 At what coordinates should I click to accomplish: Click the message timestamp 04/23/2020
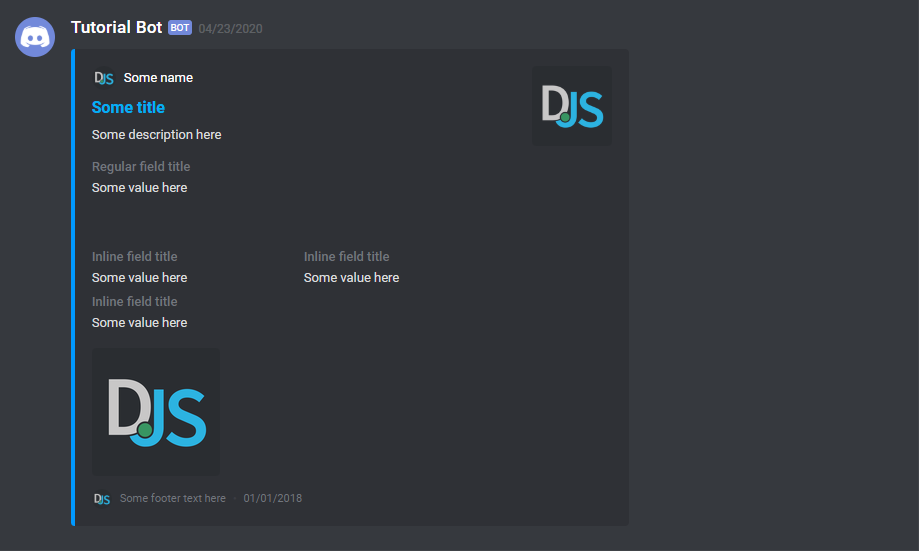point(230,29)
